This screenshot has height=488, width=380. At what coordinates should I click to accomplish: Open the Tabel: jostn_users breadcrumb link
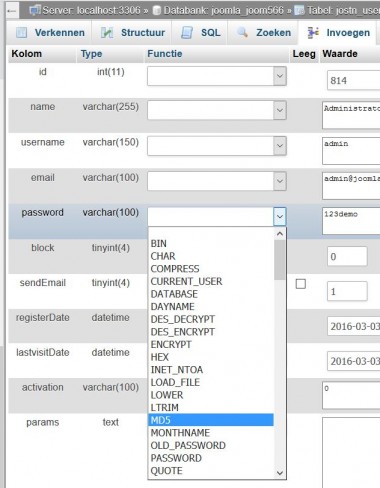[x=343, y=11]
